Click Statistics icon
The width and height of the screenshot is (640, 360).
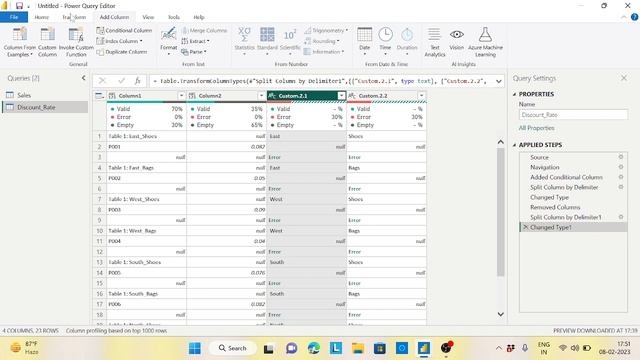pyautogui.click(x=244, y=35)
